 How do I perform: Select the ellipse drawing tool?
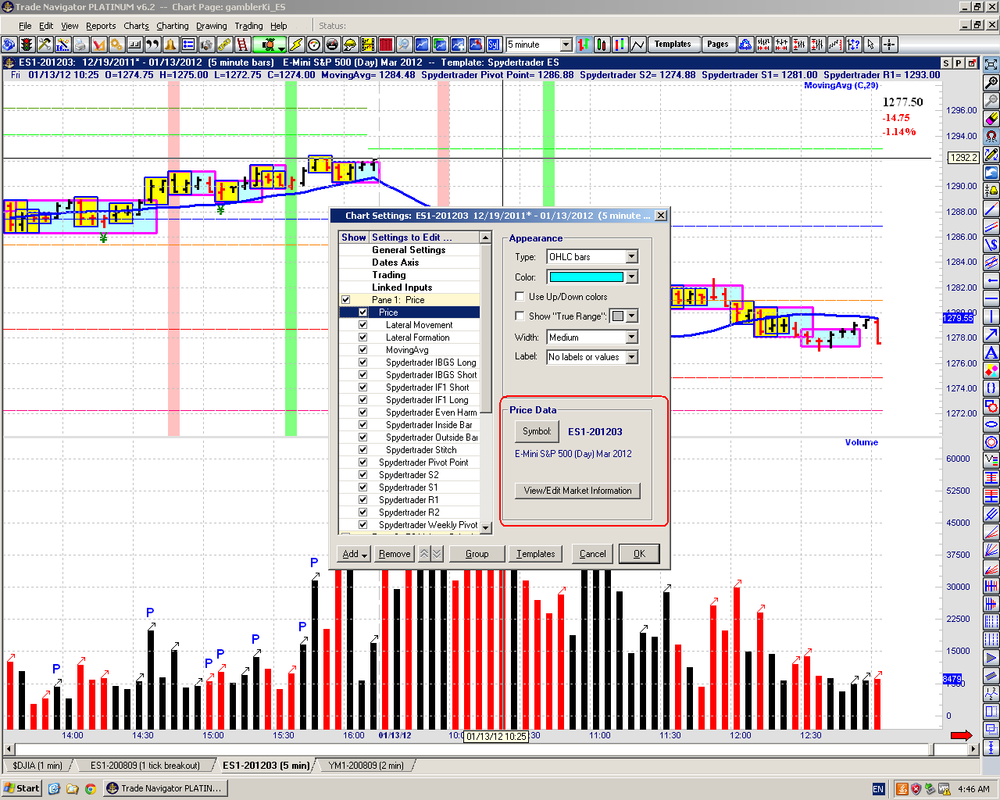coord(991,424)
